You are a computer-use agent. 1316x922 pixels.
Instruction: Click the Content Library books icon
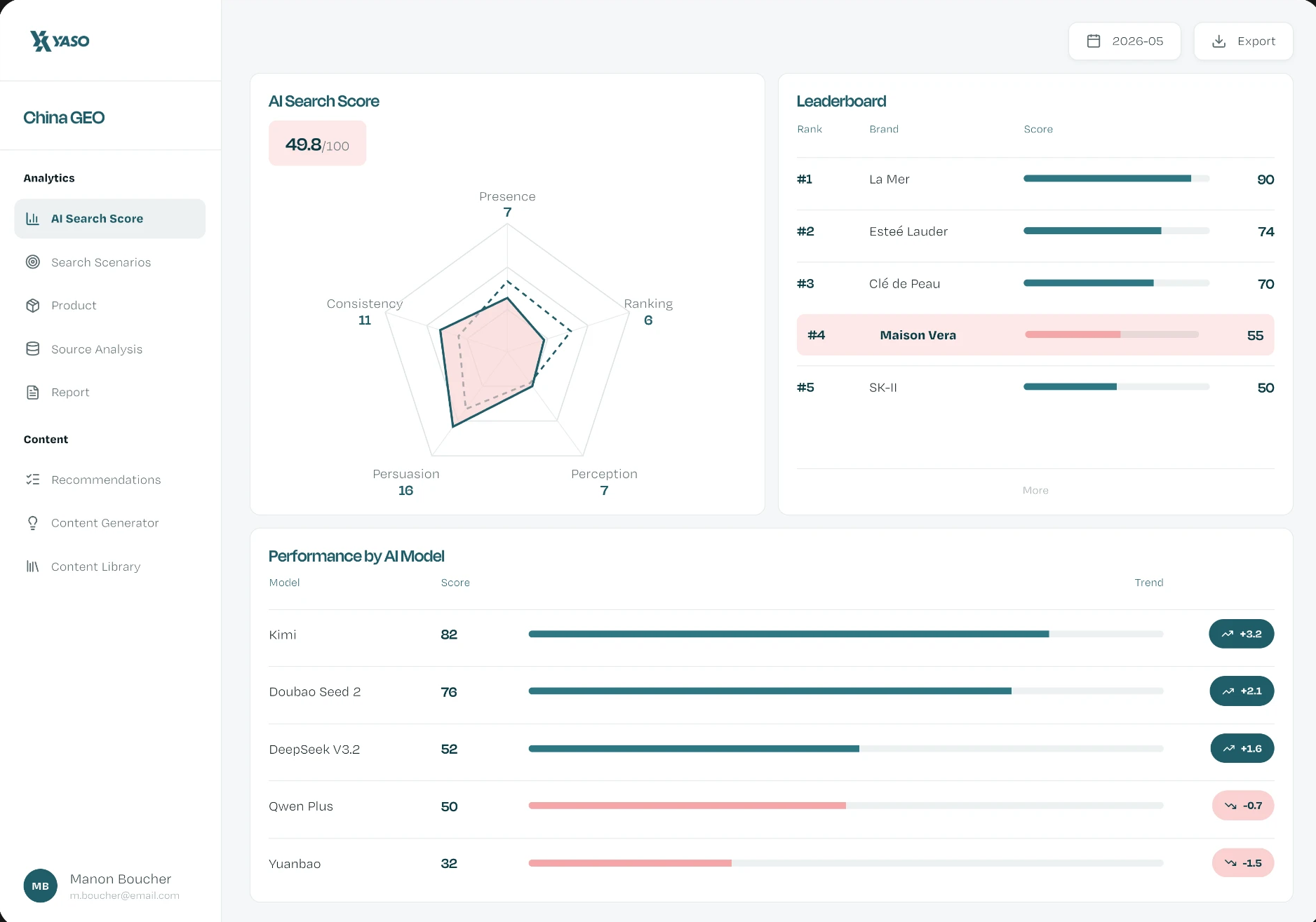[32, 567]
